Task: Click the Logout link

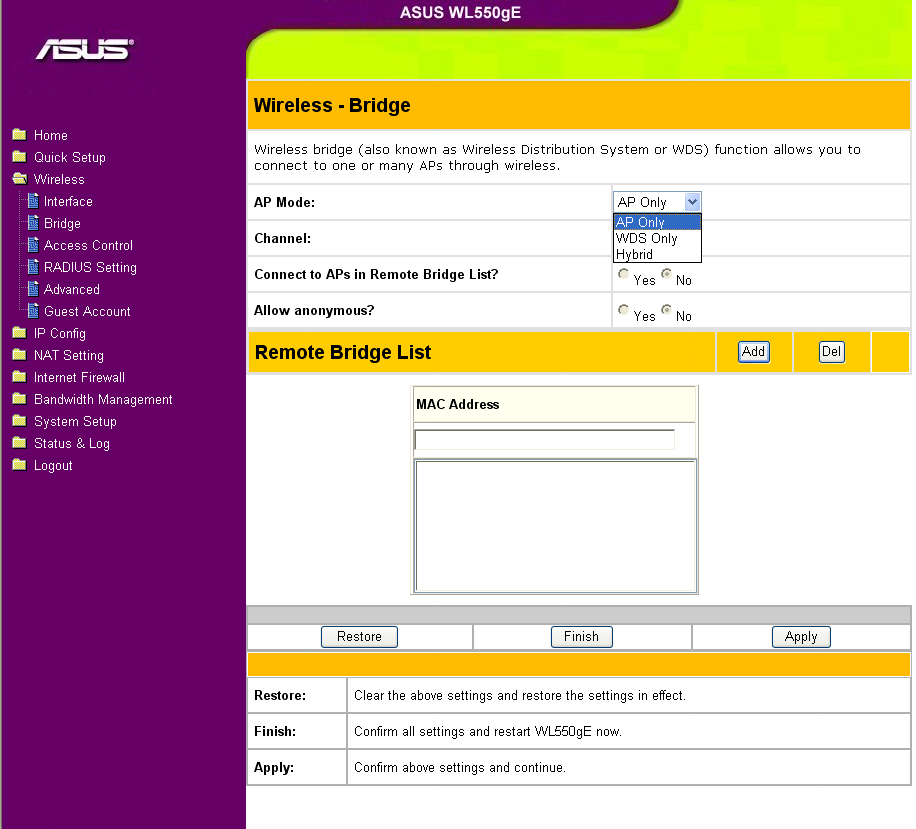Action: (53, 466)
